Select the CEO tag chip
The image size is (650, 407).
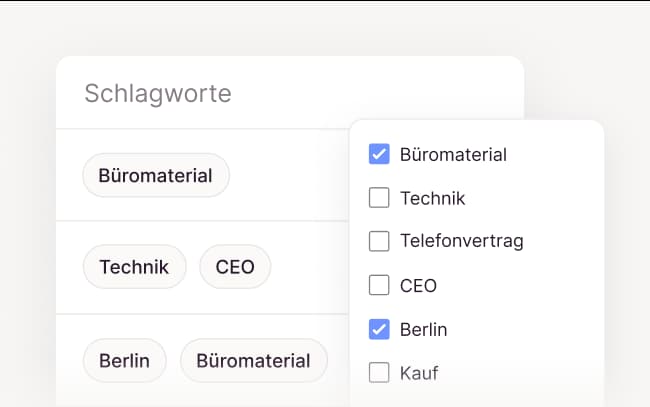coord(235,267)
